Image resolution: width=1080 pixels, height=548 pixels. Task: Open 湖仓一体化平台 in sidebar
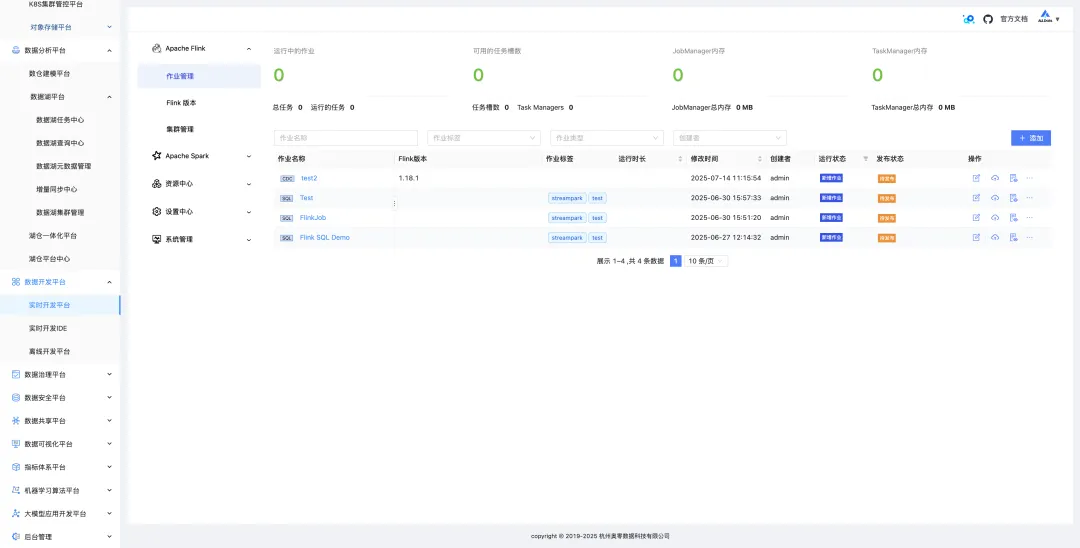[x=52, y=235]
